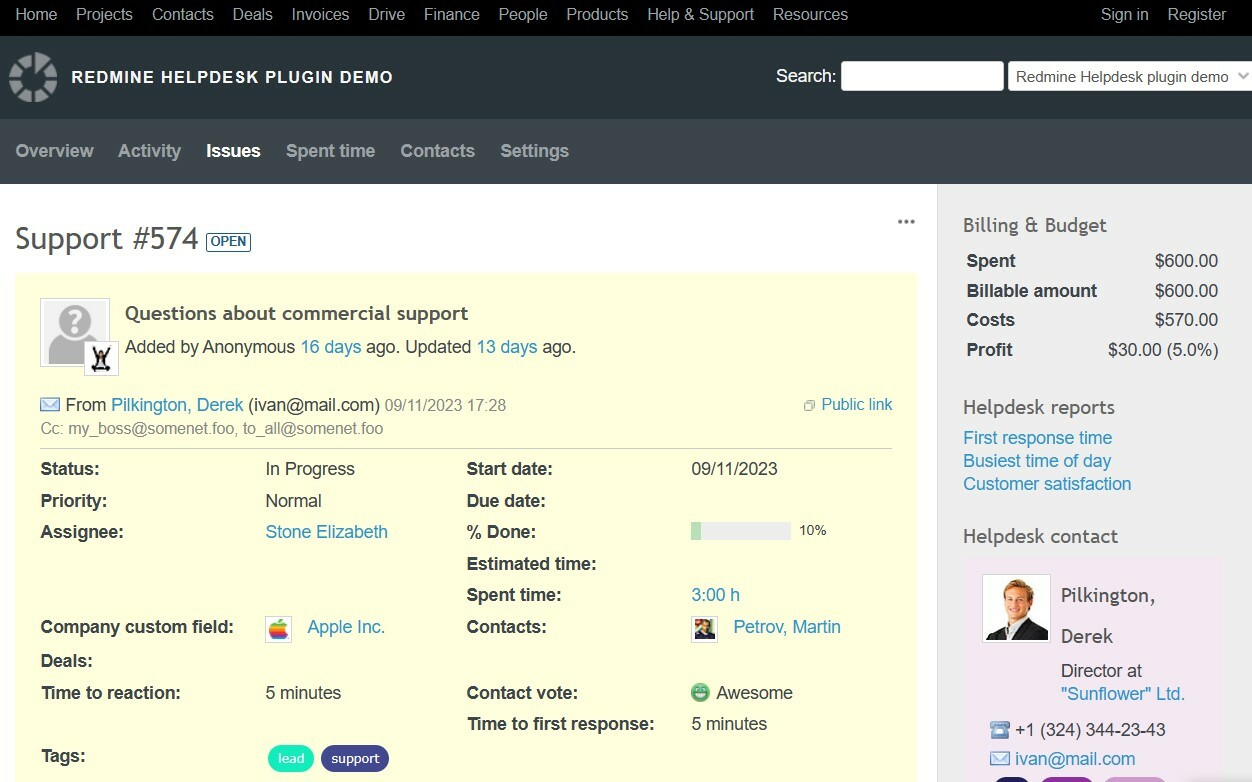This screenshot has height=782, width=1252.
Task: Click the 10% Done progress bar
Action: click(x=740, y=531)
